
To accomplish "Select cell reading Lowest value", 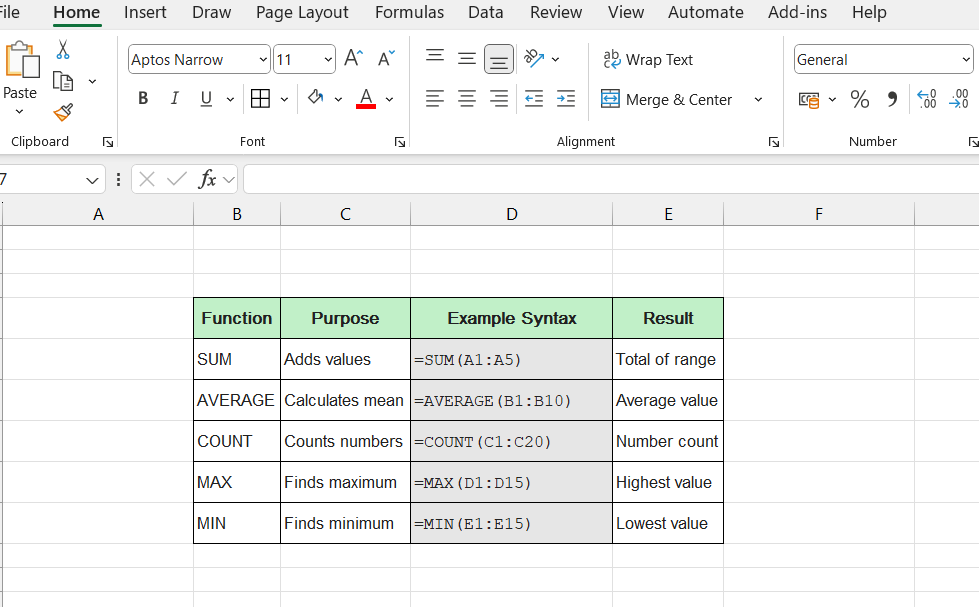I will pos(668,523).
